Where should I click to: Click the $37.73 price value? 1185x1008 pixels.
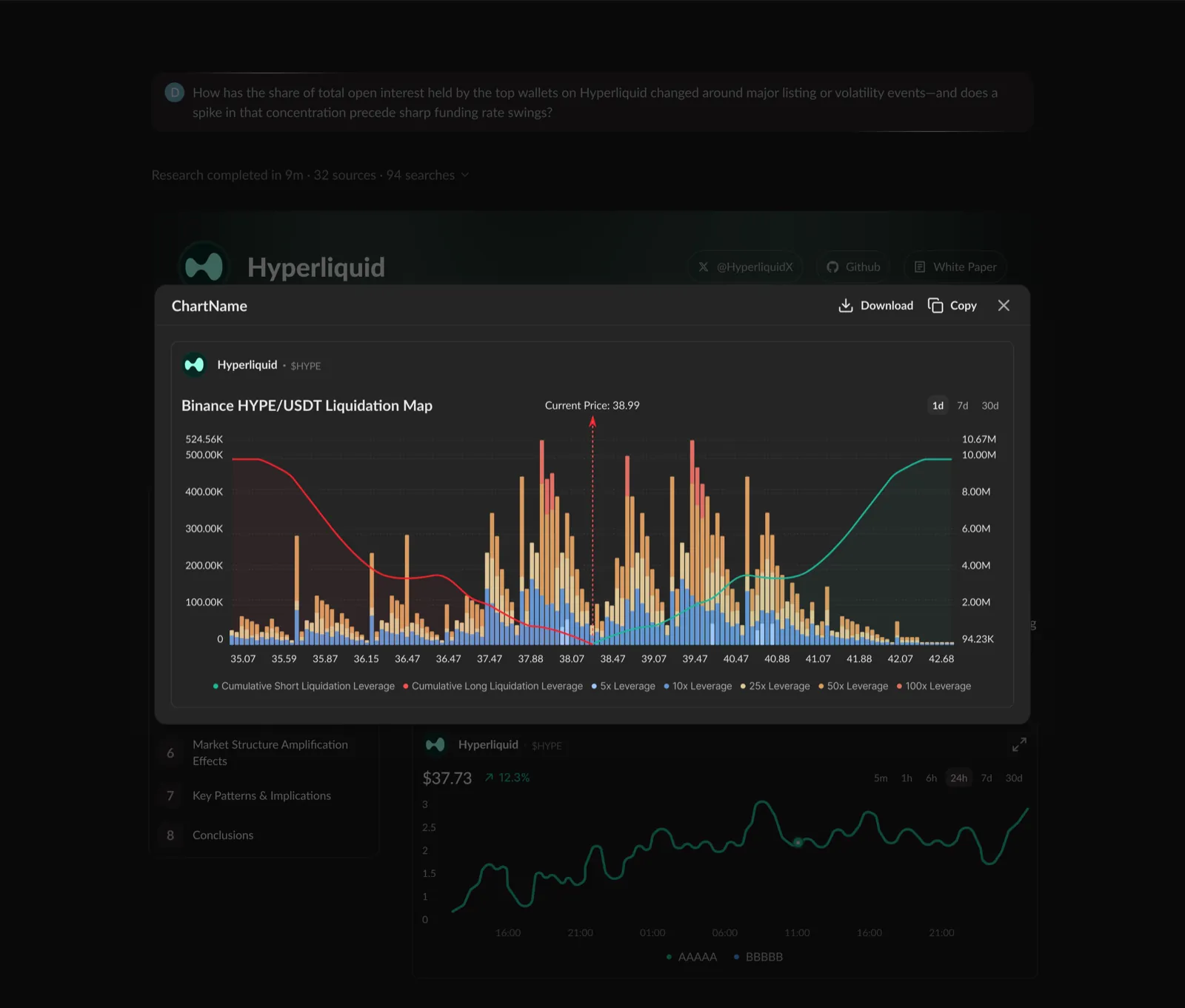point(447,778)
